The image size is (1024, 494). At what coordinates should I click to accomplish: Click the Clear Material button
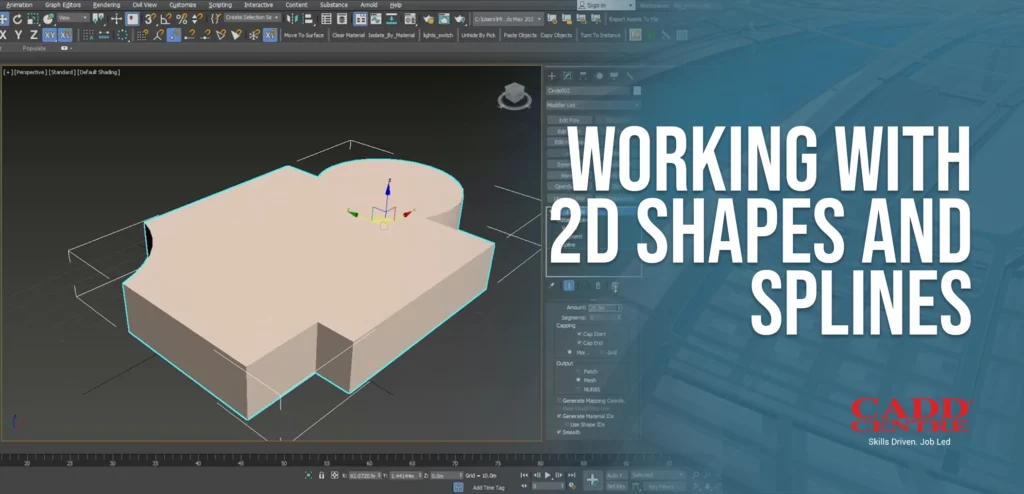coord(348,35)
